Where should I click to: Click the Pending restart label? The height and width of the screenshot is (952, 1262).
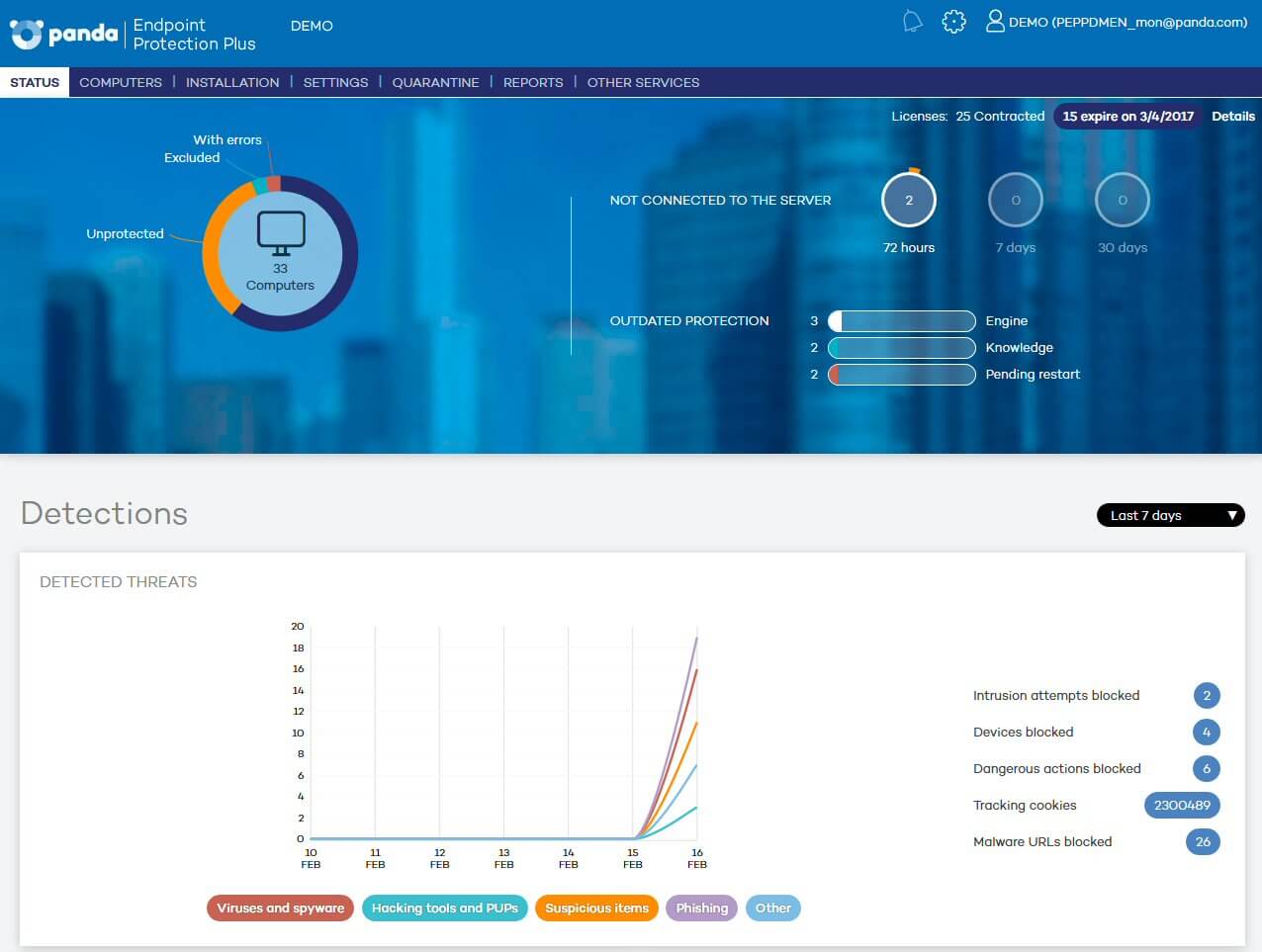1033,374
